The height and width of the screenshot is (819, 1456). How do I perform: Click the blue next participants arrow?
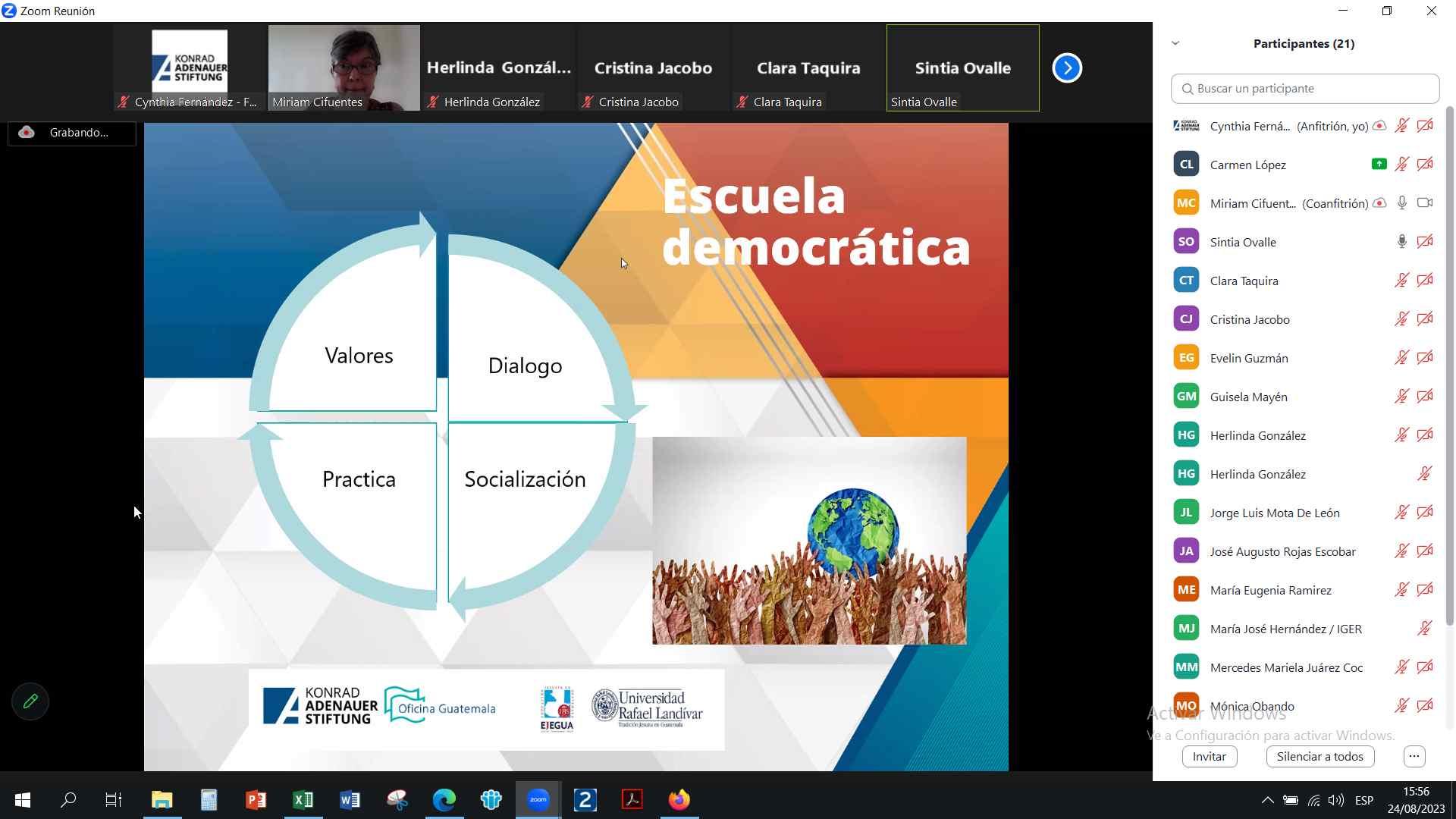1067,68
